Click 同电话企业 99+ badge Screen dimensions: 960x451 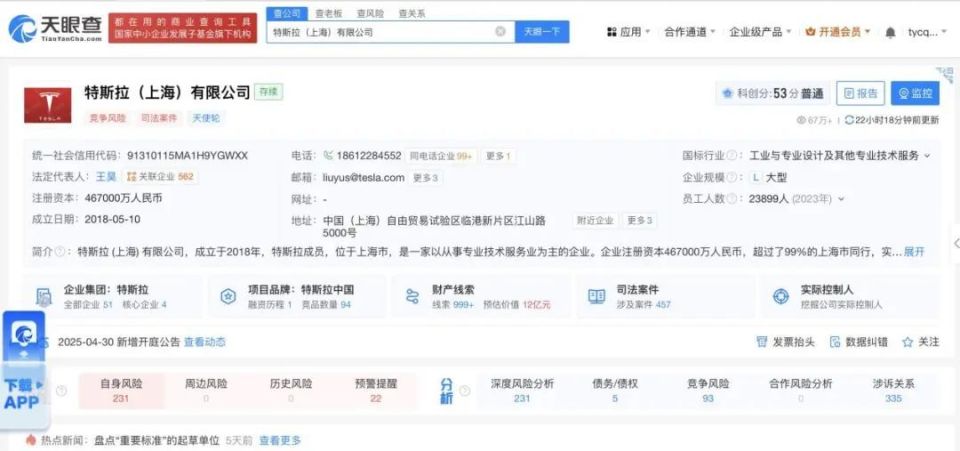tap(441, 156)
